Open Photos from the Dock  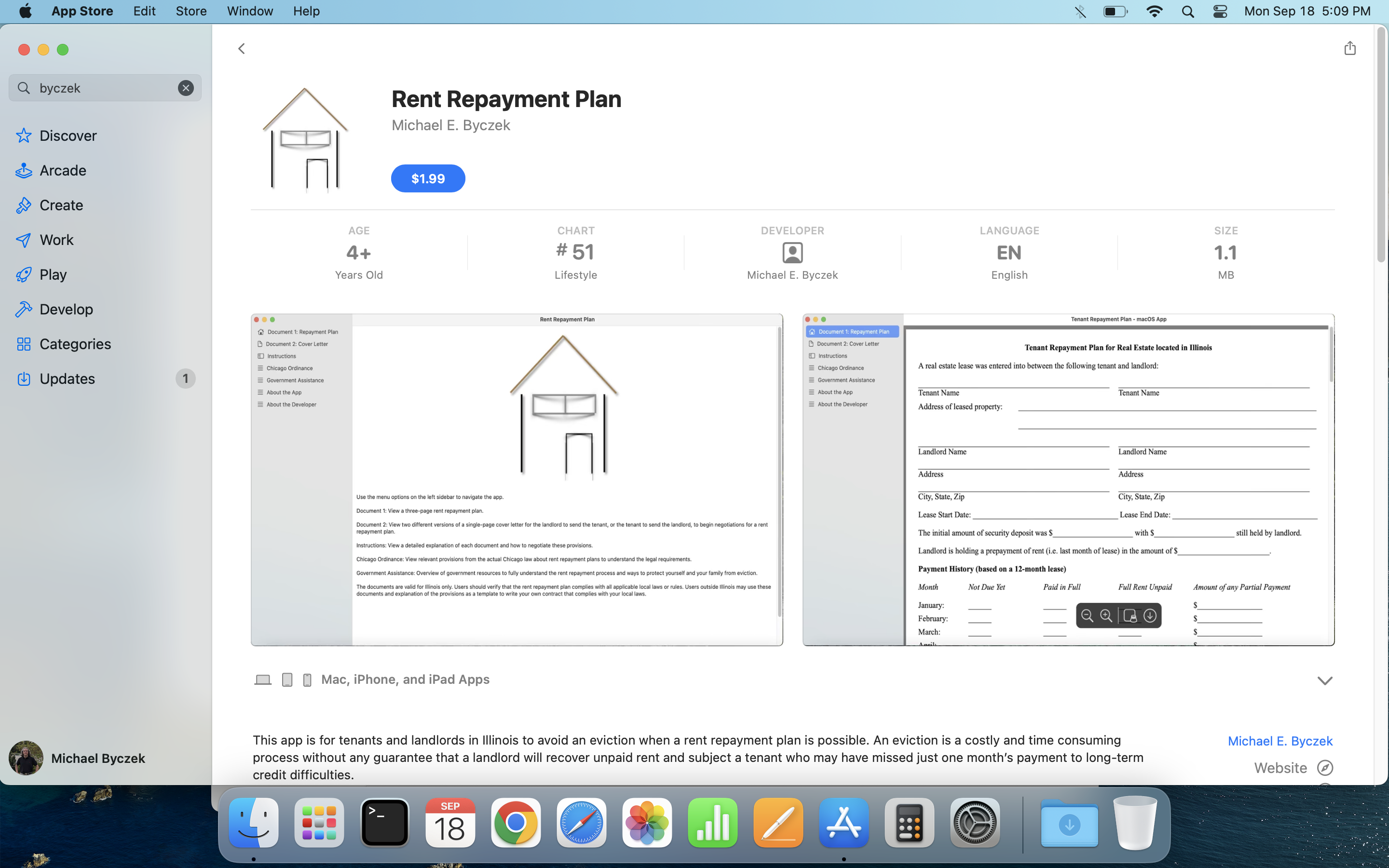click(x=647, y=823)
